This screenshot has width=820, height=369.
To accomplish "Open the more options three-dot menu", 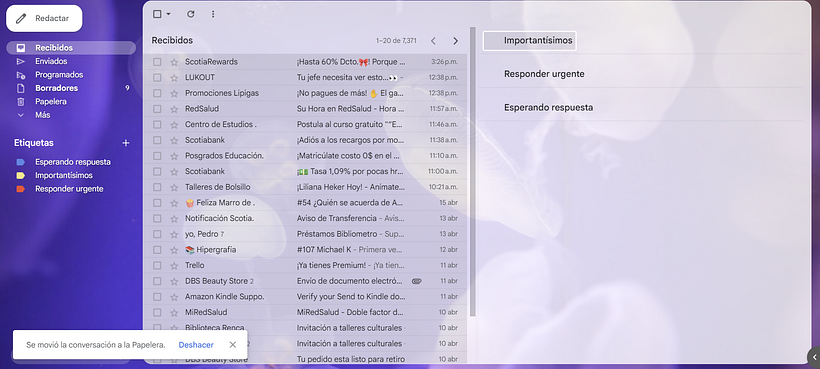I will click(213, 14).
